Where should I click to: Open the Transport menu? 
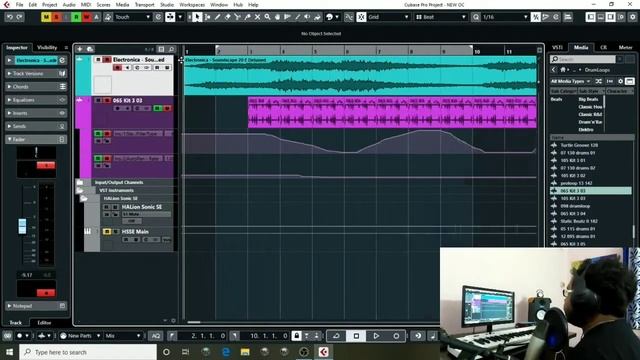tap(144, 5)
